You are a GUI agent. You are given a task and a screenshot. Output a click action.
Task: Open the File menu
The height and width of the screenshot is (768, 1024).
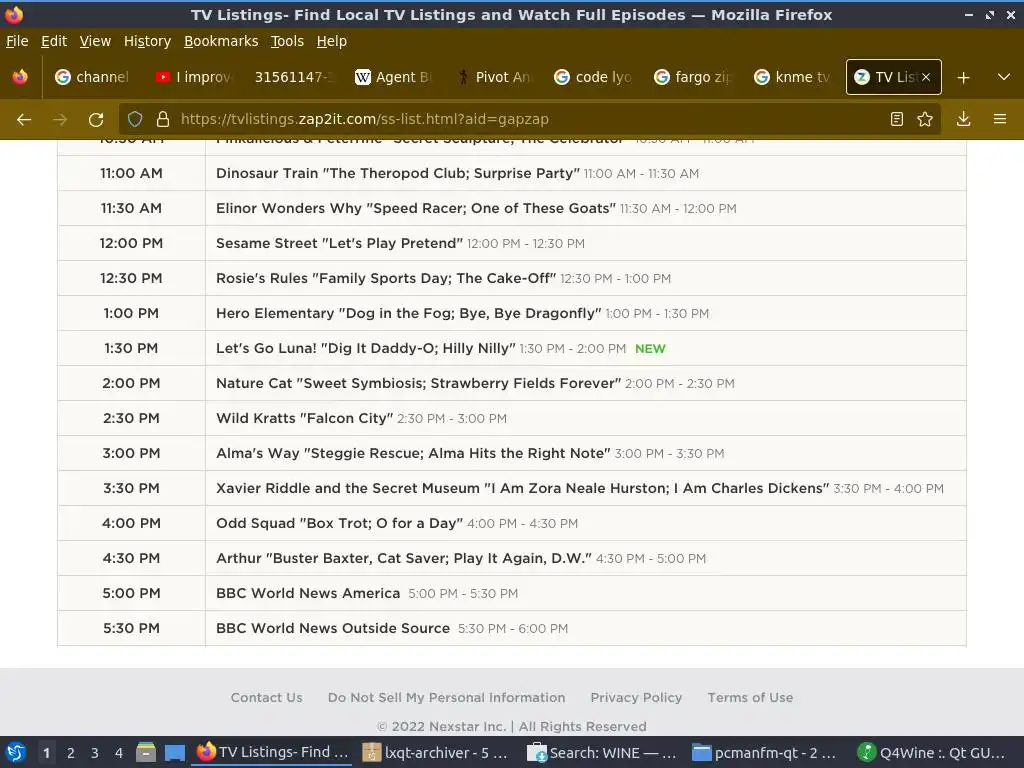pos(17,41)
